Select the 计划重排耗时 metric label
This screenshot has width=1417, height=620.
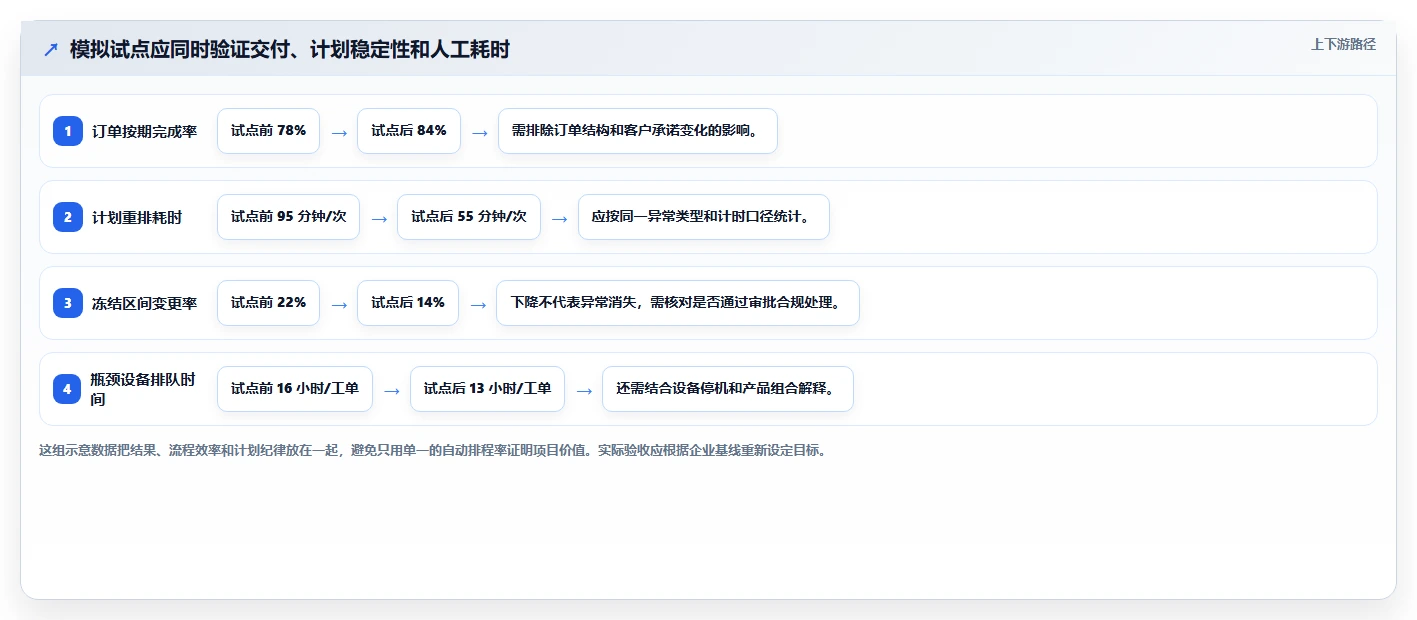point(137,217)
